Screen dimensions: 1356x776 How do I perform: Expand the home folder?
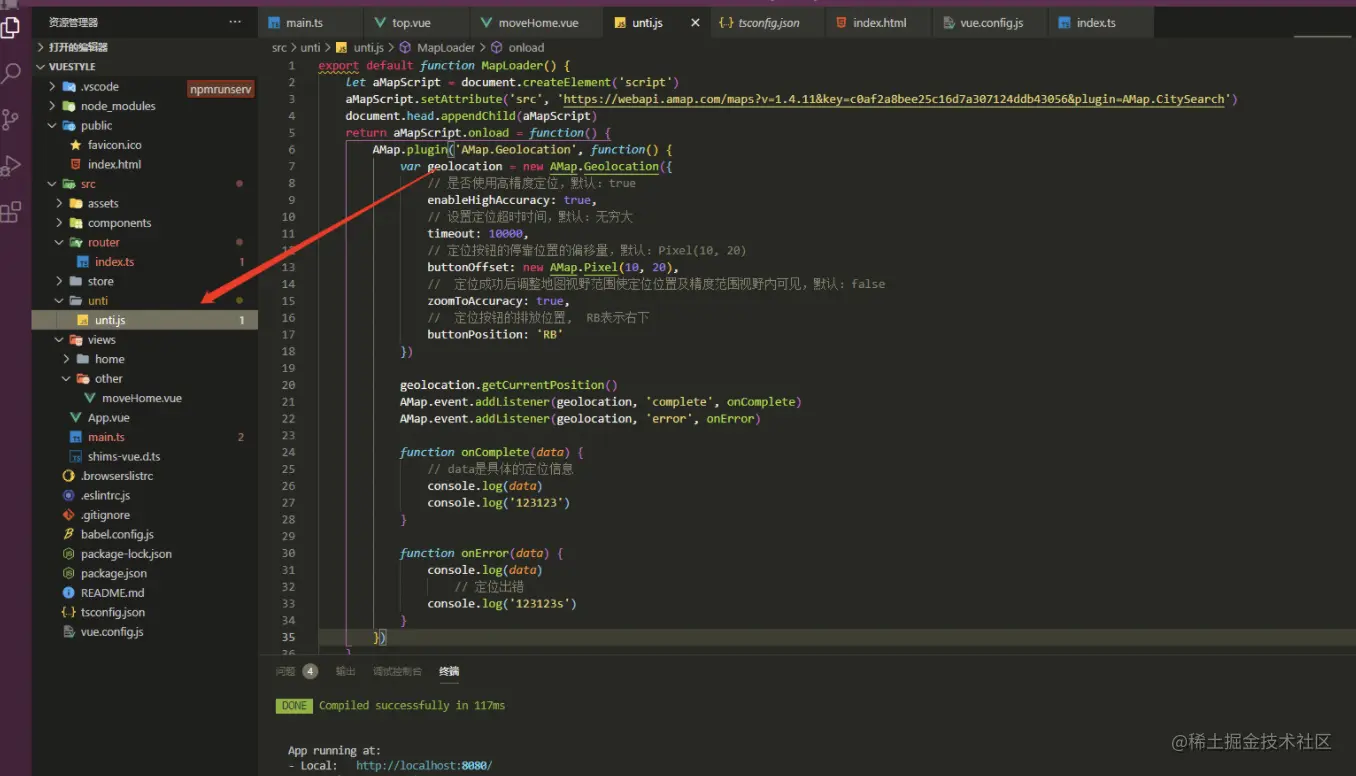point(109,359)
